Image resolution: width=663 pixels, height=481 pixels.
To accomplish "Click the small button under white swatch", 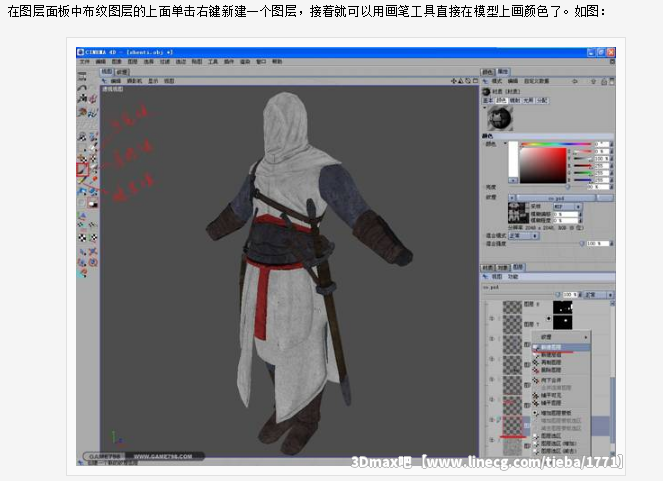I will point(512,180).
